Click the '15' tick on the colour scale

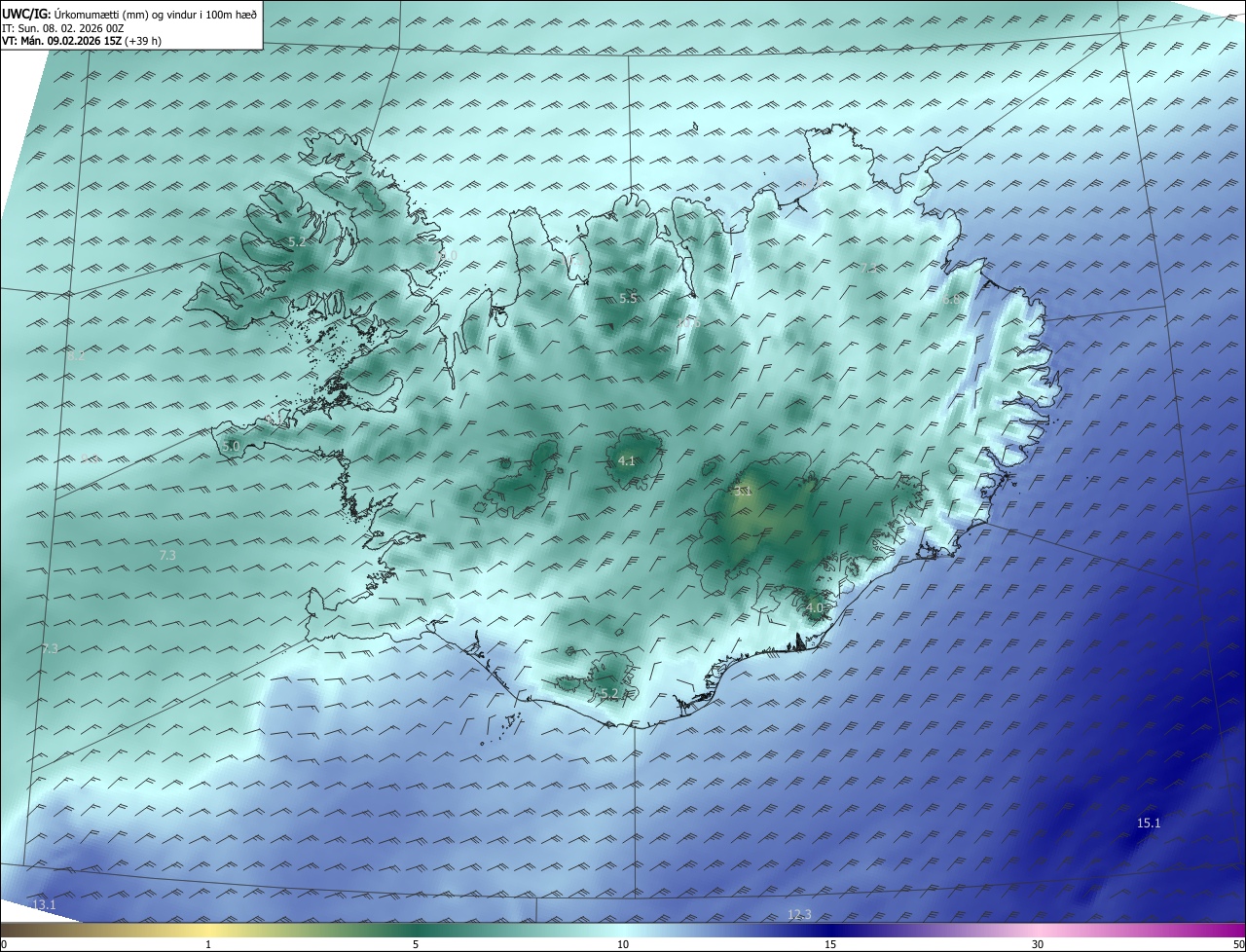click(x=830, y=945)
